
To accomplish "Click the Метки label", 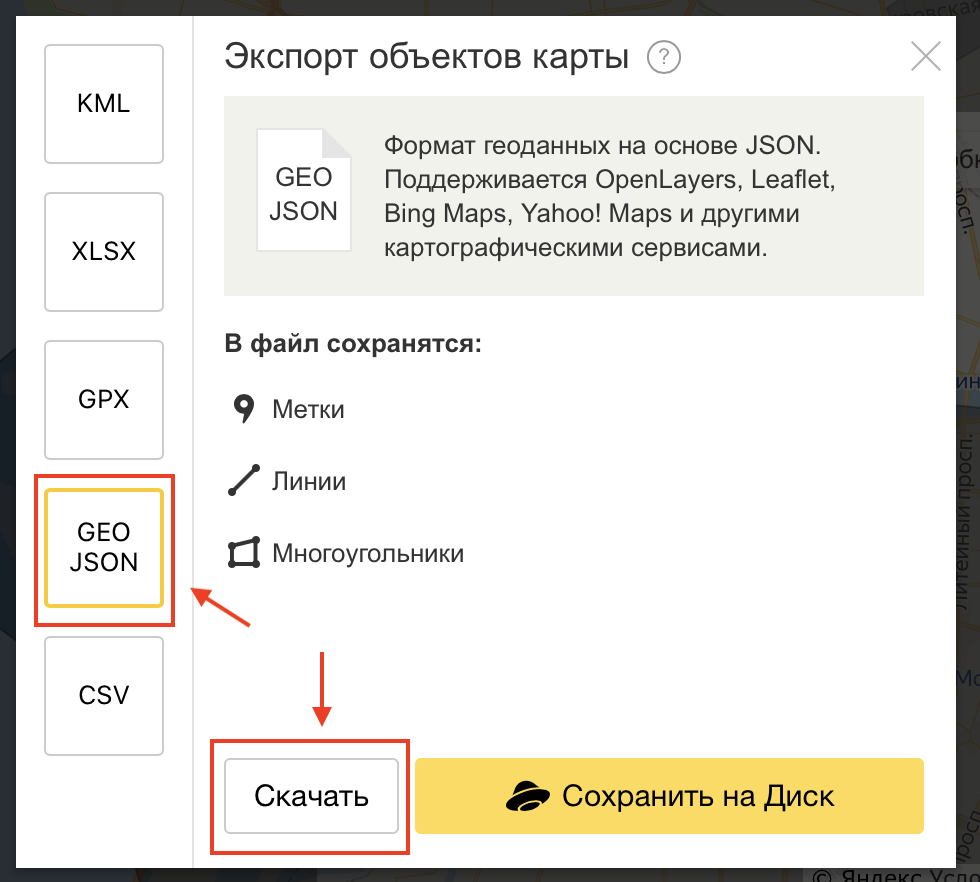I will pos(308,409).
